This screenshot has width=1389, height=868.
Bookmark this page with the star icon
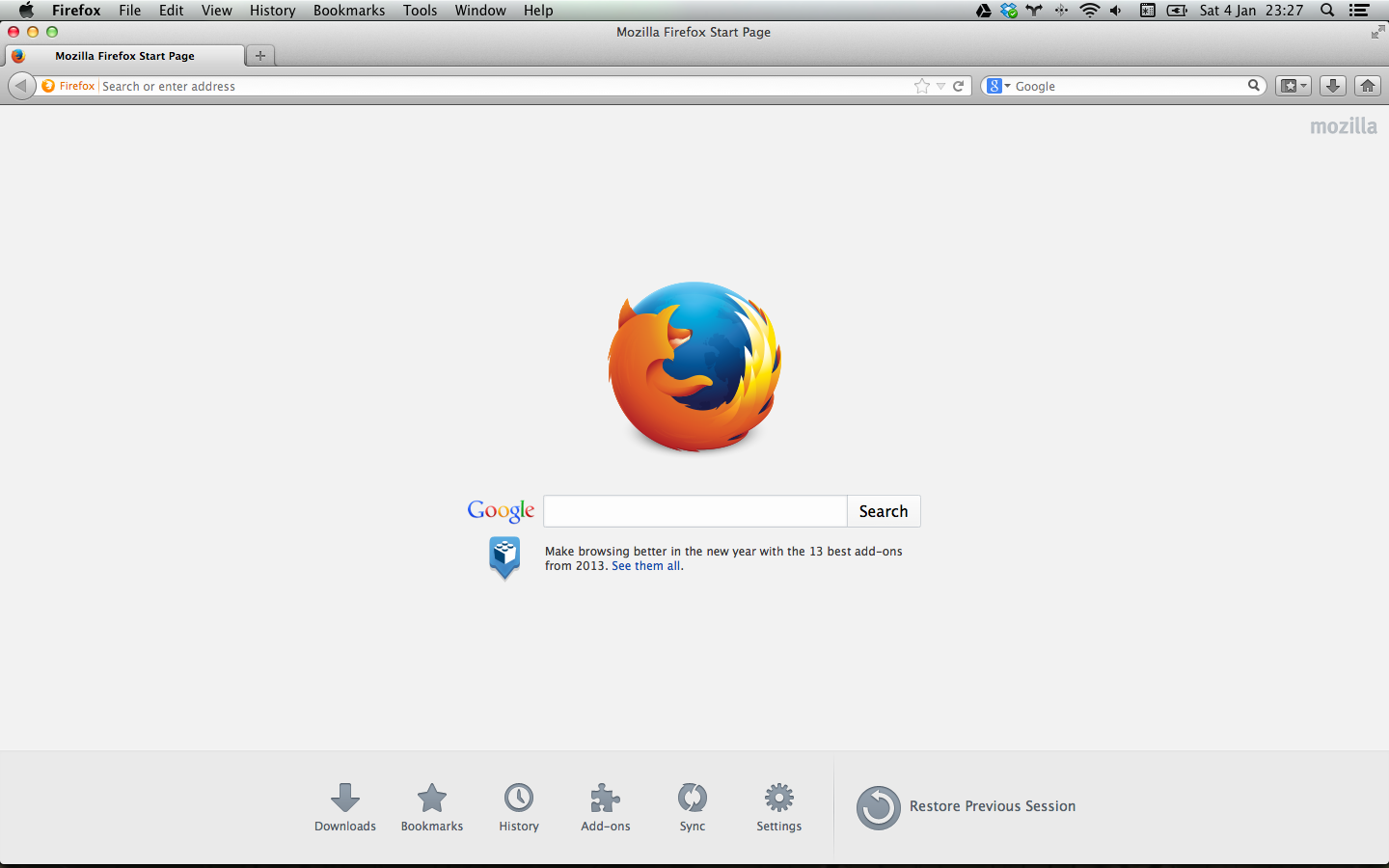pyautogui.click(x=922, y=86)
